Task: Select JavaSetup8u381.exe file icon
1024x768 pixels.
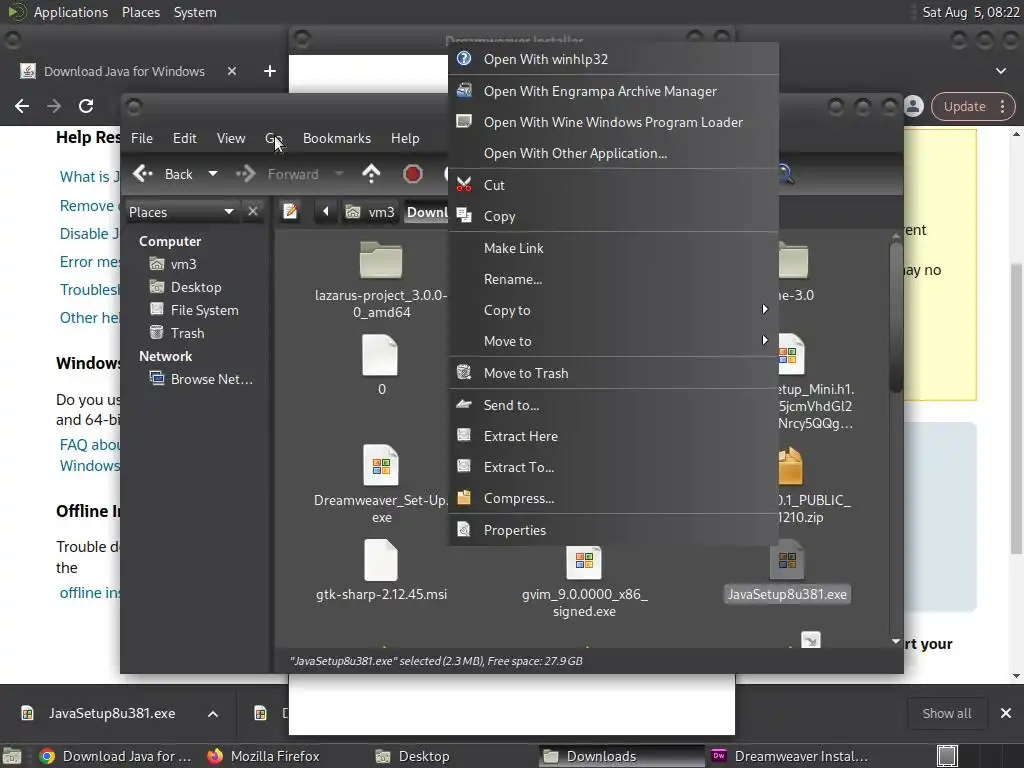Action: 787,560
